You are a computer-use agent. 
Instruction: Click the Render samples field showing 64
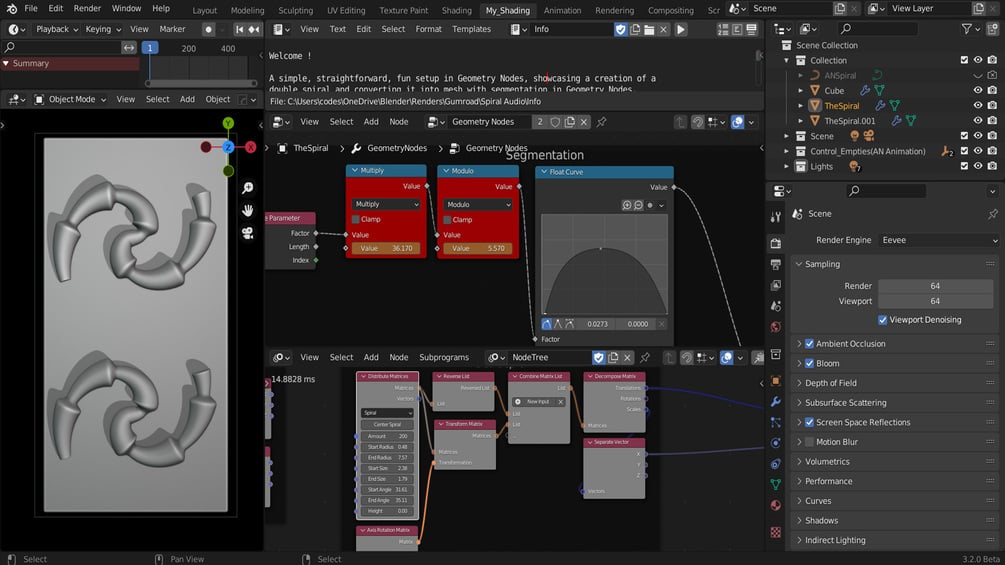pyautogui.click(x=935, y=286)
